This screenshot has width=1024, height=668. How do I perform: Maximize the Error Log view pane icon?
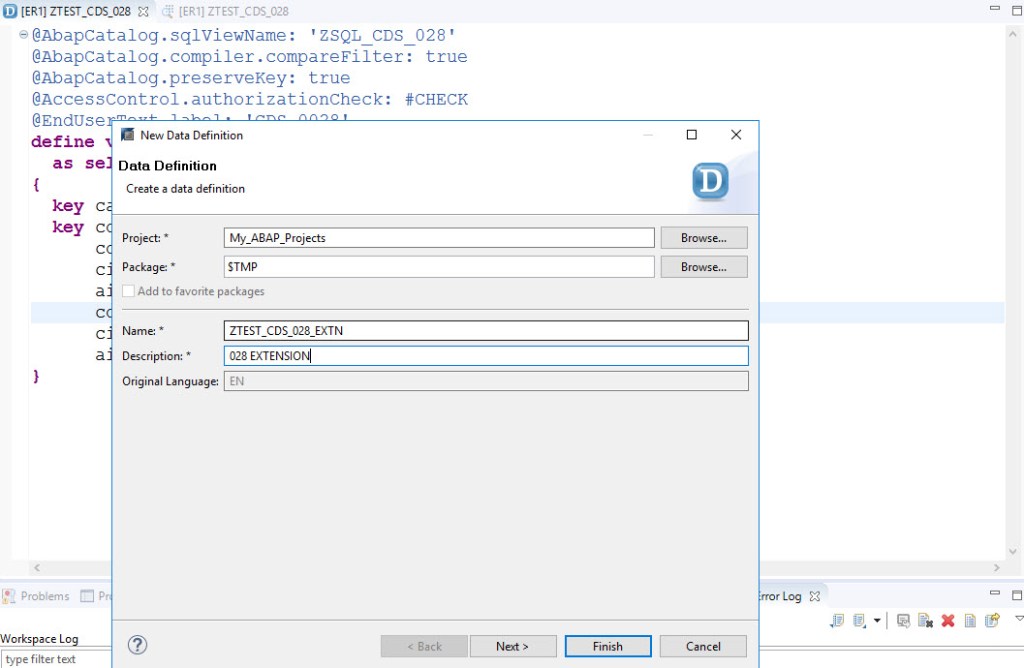coord(1015,594)
